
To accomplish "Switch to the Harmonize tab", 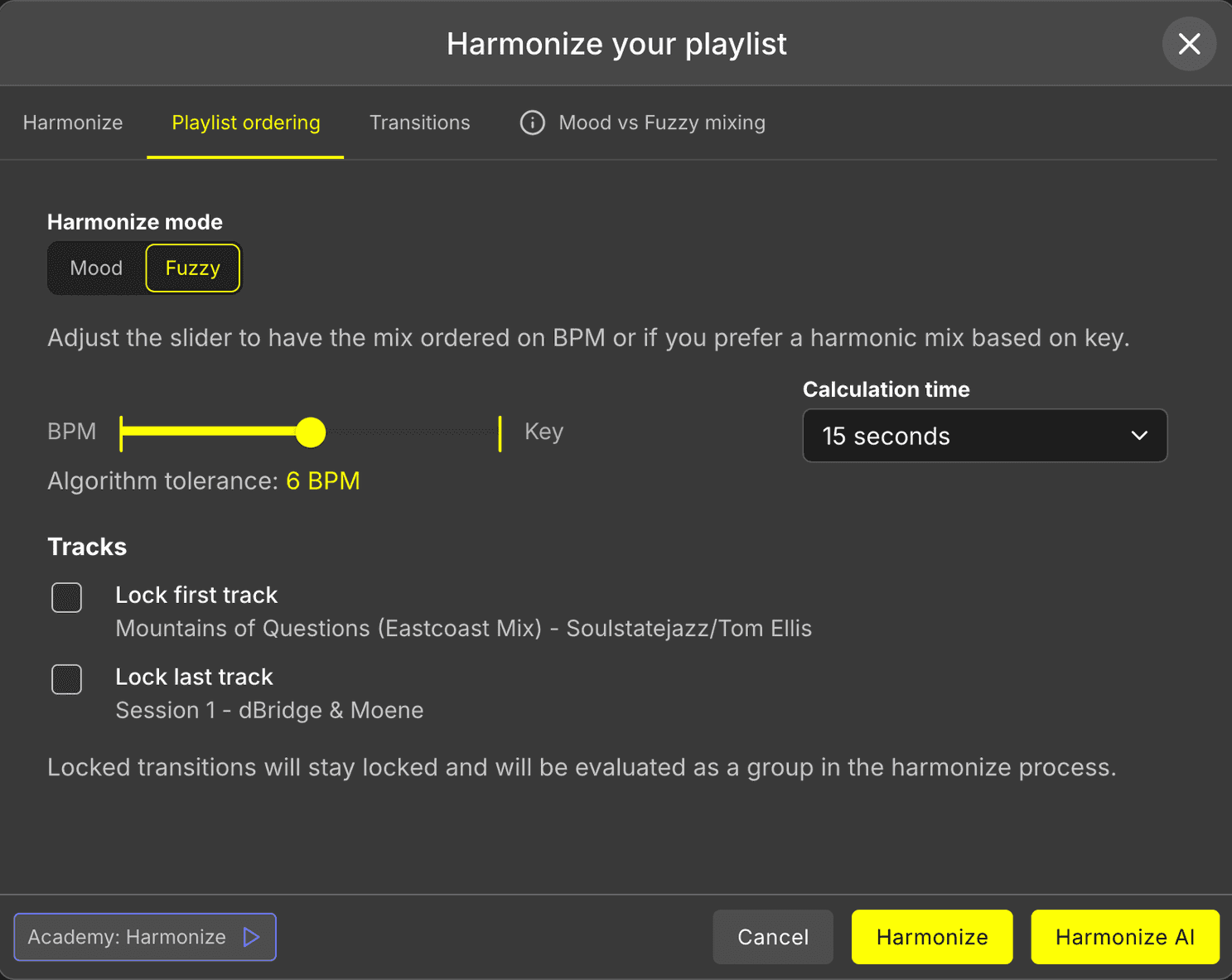I will tap(73, 123).
